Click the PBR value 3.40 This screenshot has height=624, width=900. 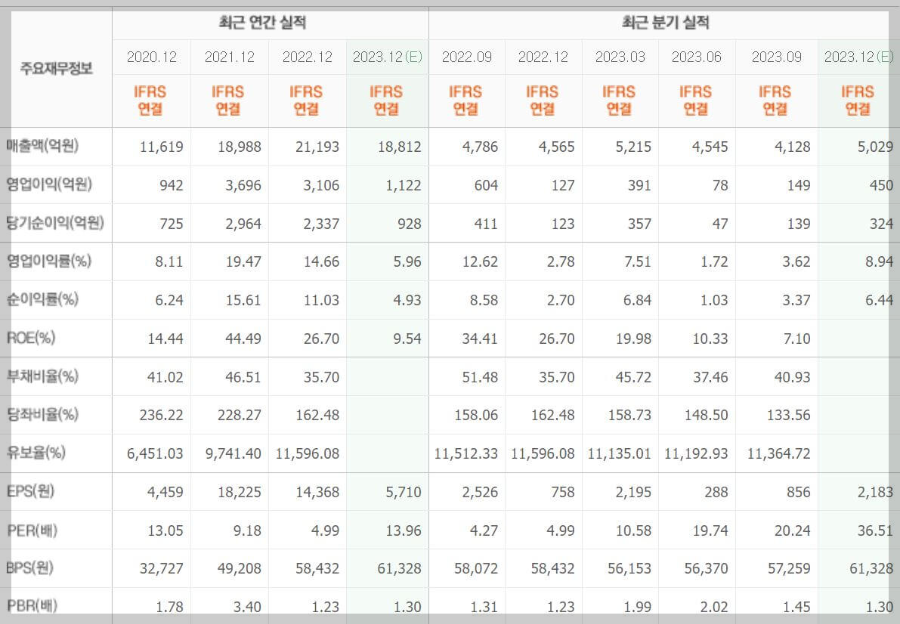tap(247, 606)
